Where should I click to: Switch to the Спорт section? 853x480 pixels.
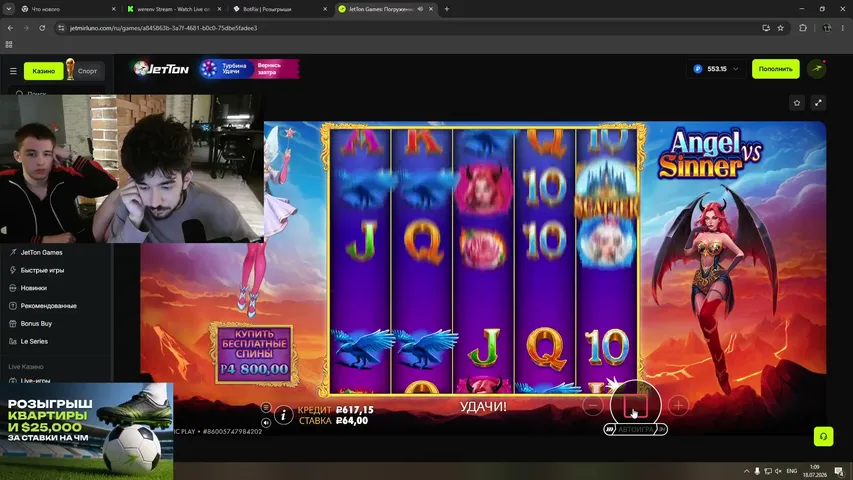coord(87,71)
